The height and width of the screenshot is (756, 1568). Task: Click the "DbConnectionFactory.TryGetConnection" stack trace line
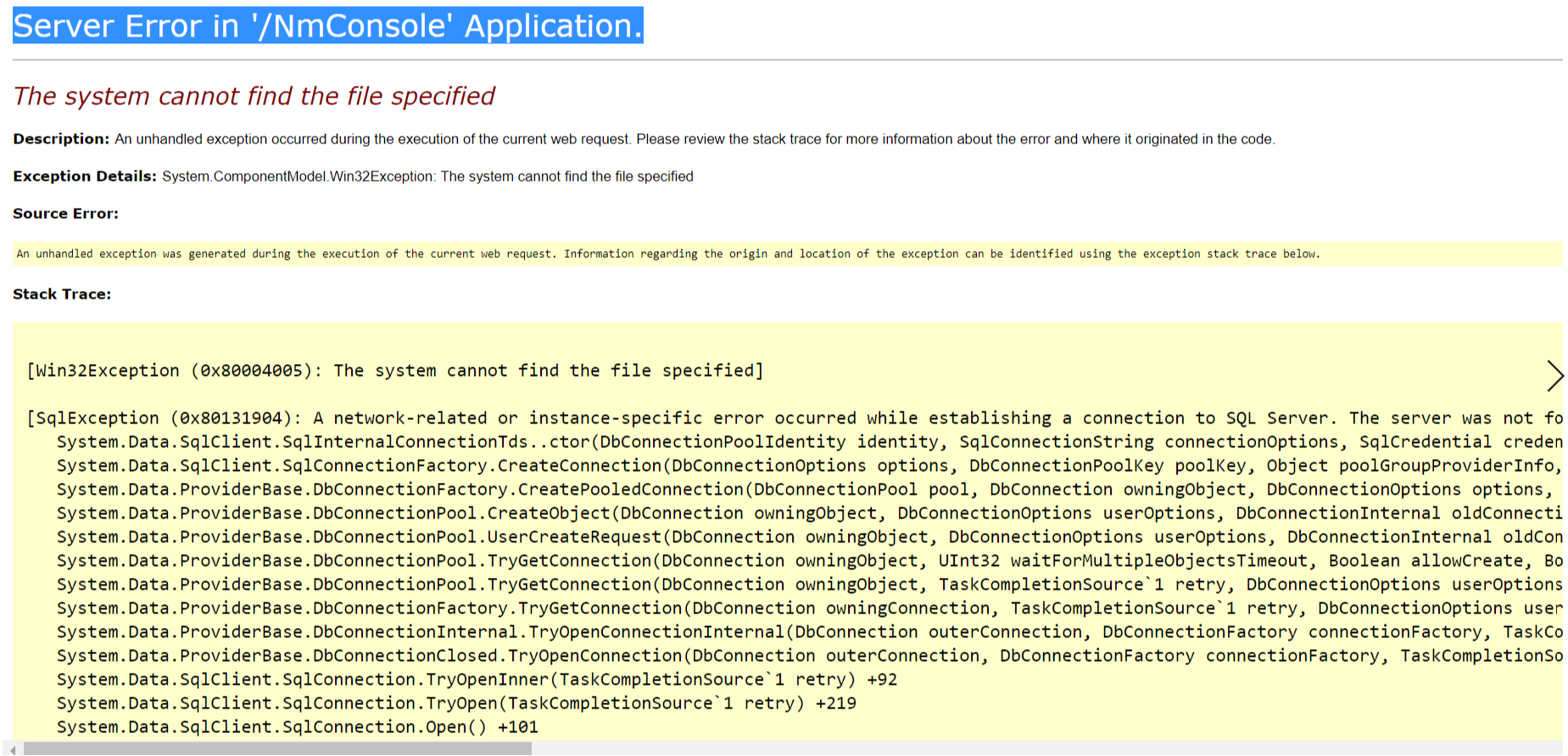[x=810, y=608]
